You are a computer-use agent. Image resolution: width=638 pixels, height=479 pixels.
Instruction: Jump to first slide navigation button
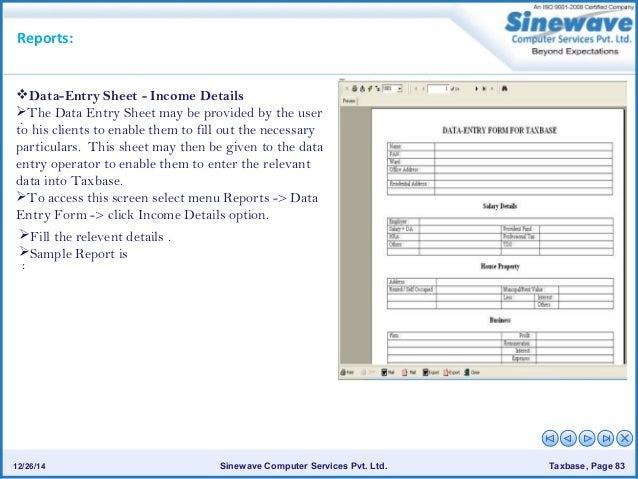coord(550,438)
